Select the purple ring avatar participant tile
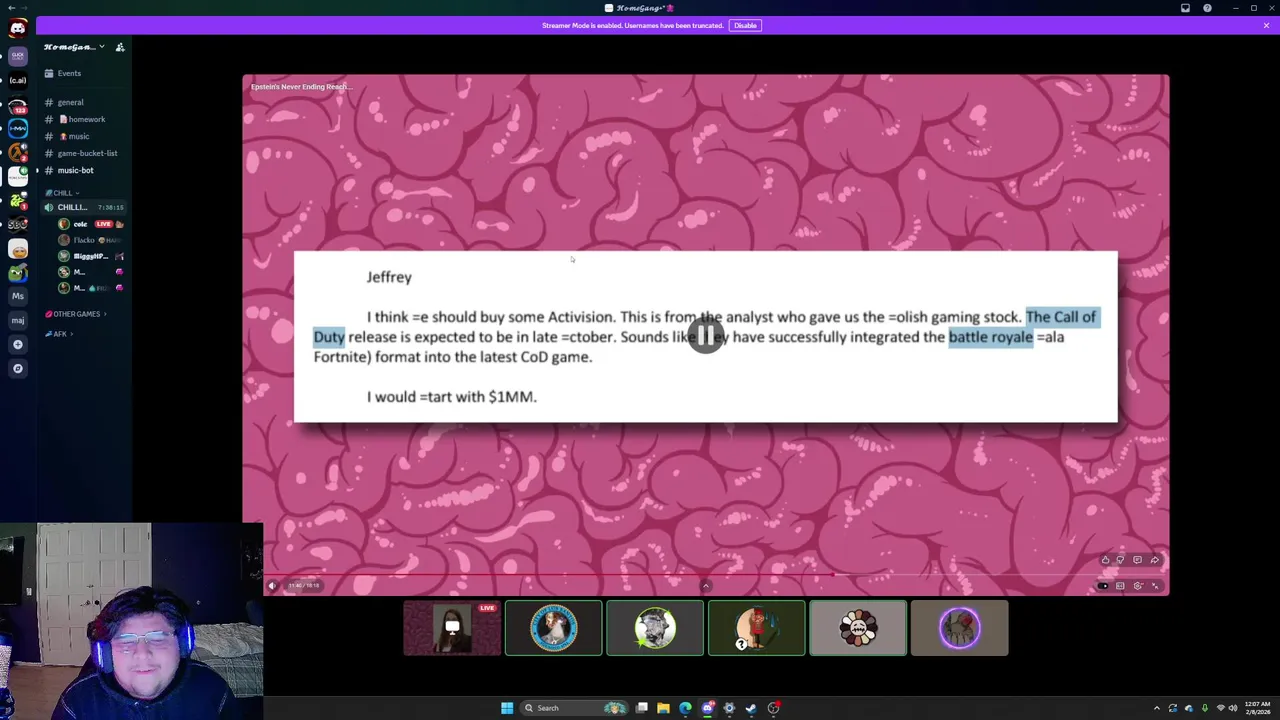 click(959, 628)
